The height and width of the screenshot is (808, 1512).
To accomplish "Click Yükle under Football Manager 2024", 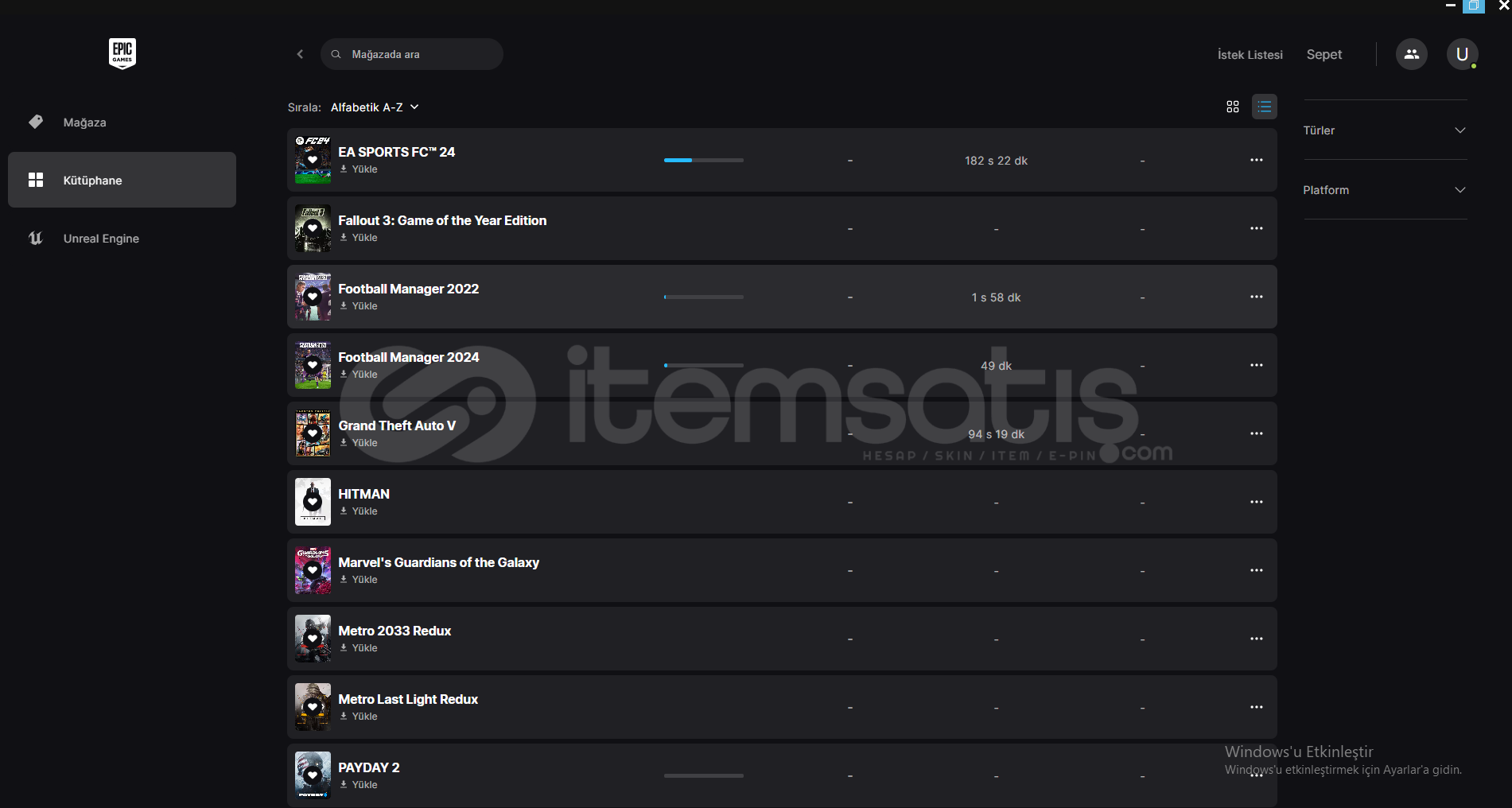I will click(x=359, y=375).
